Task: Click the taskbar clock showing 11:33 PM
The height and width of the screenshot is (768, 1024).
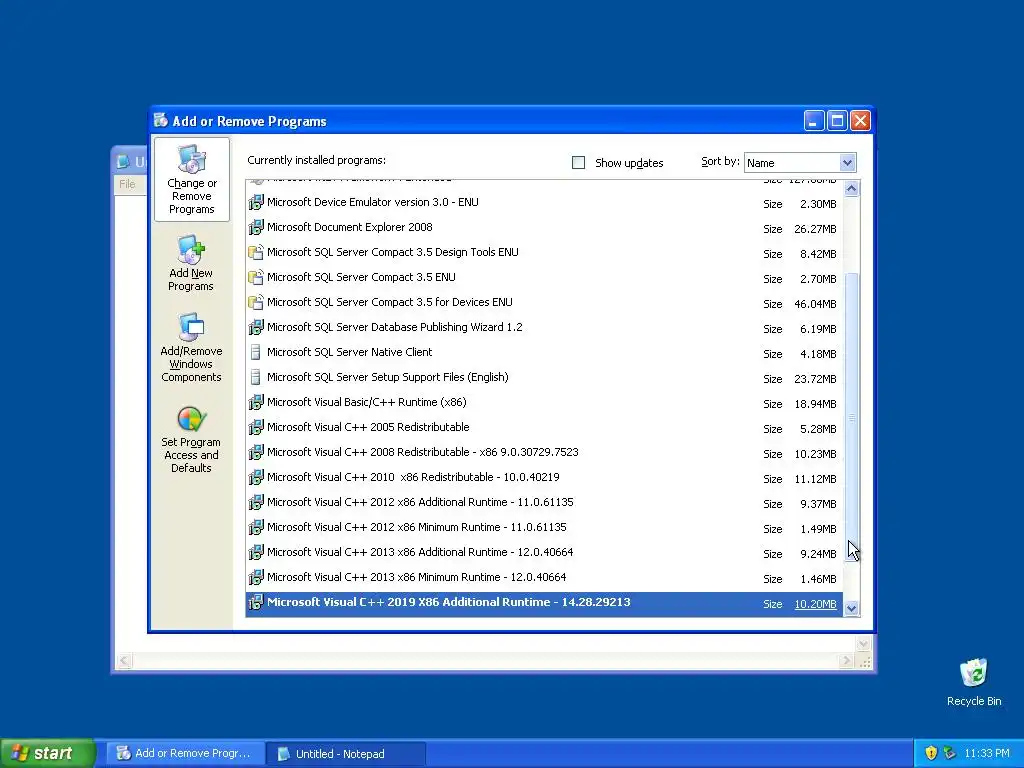Action: [986, 754]
